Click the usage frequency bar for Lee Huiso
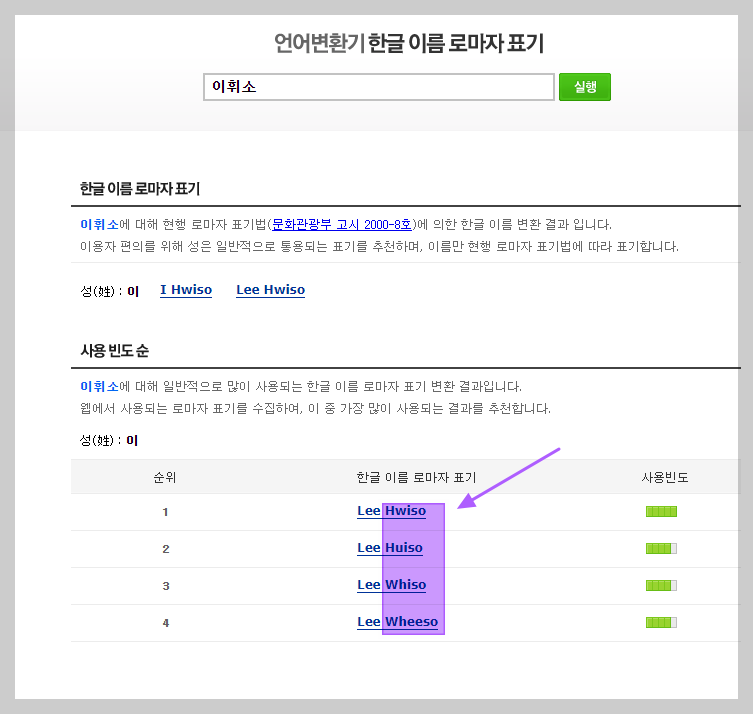753x714 pixels. point(661,548)
